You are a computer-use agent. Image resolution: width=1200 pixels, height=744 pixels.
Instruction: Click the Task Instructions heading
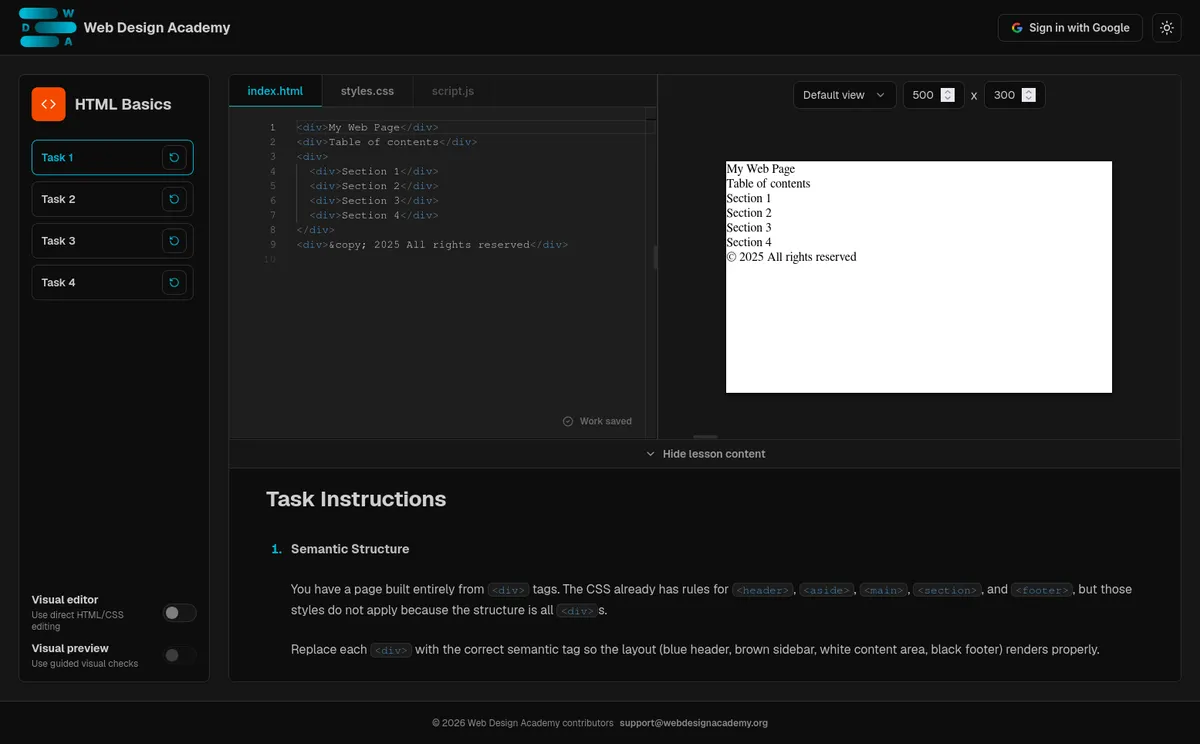point(356,499)
